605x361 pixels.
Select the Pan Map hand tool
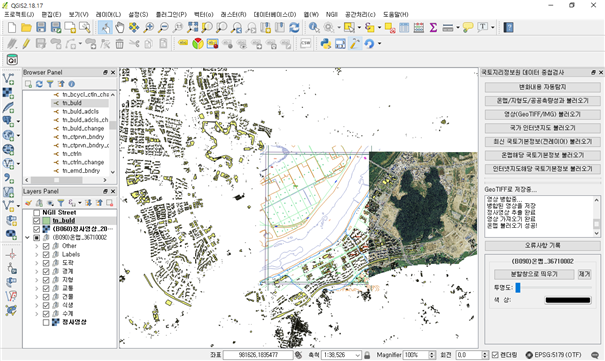click(x=120, y=27)
